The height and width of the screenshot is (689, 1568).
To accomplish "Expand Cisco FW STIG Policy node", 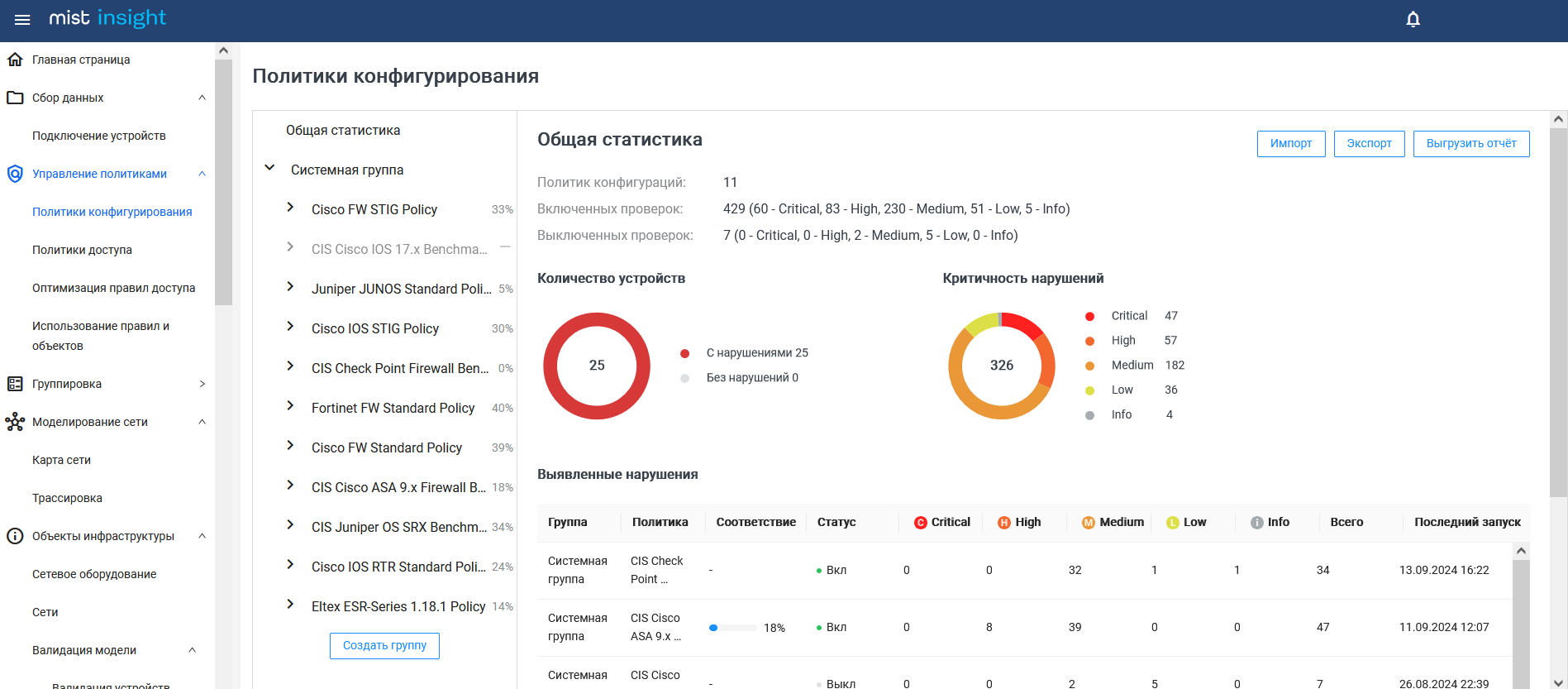I will pyautogui.click(x=290, y=208).
